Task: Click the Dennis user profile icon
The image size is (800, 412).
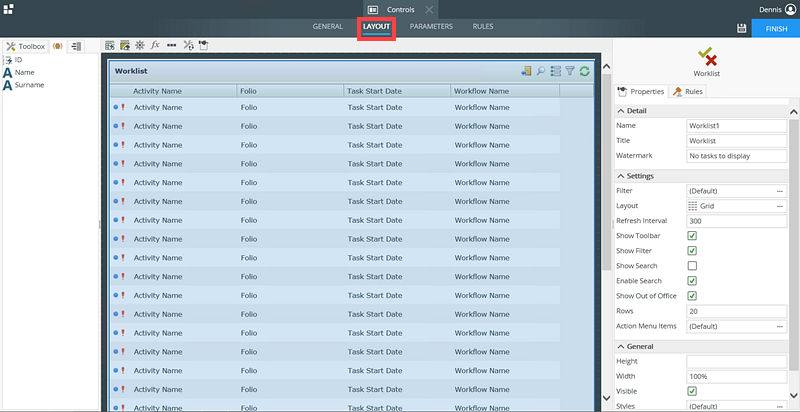Action: (790, 9)
